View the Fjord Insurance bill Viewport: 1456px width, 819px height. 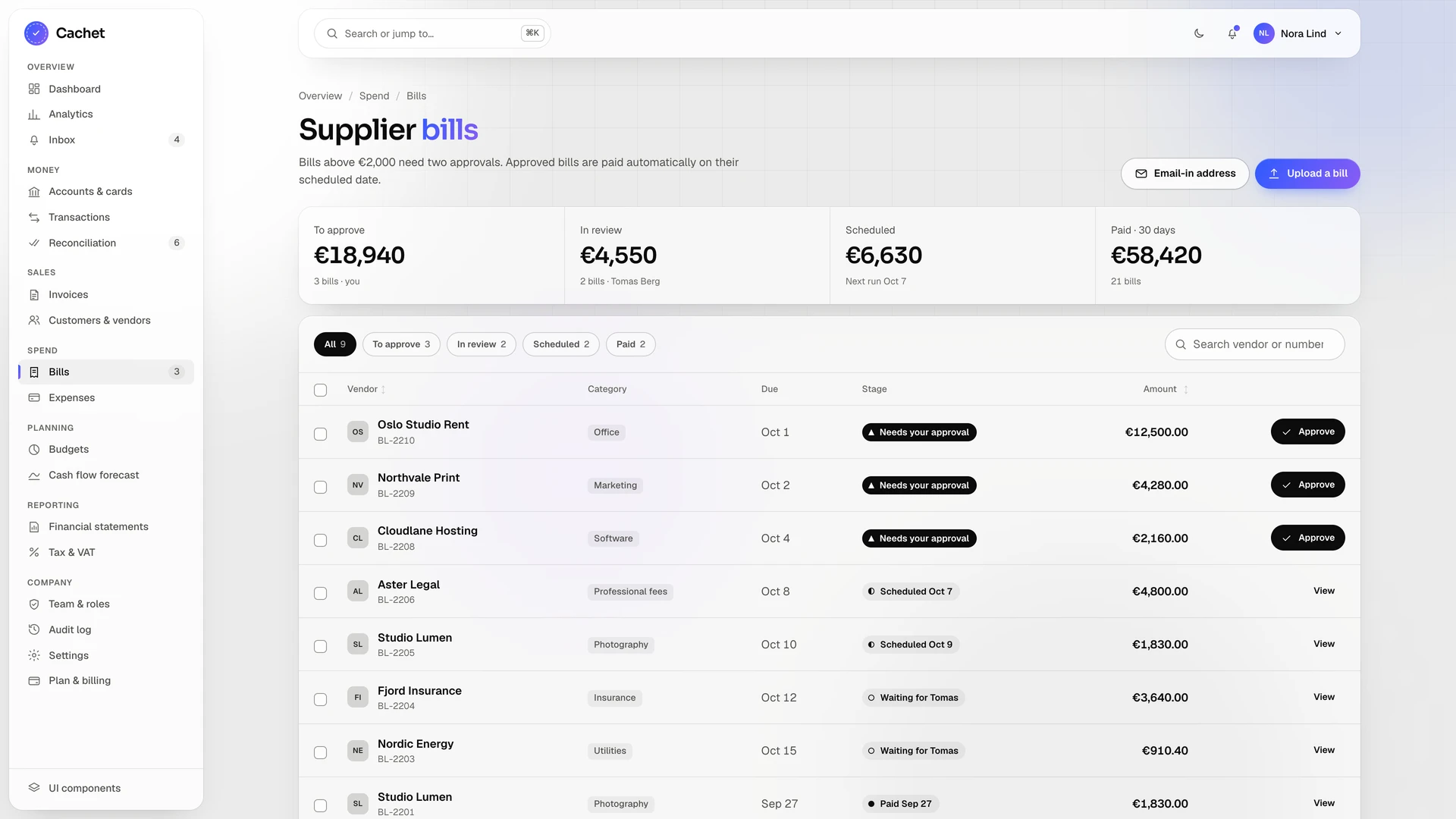pyautogui.click(x=1324, y=697)
